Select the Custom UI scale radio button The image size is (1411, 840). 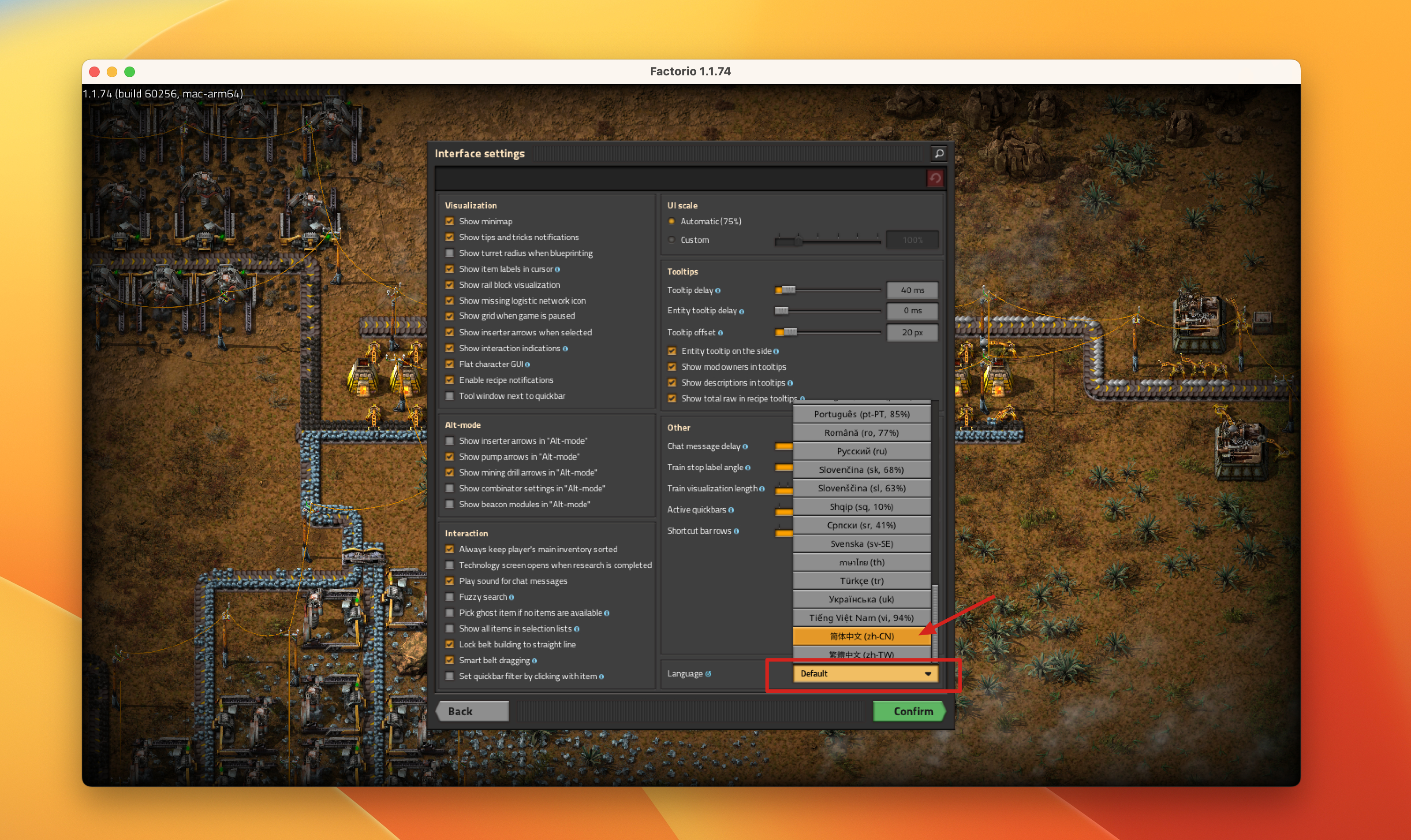click(x=672, y=240)
